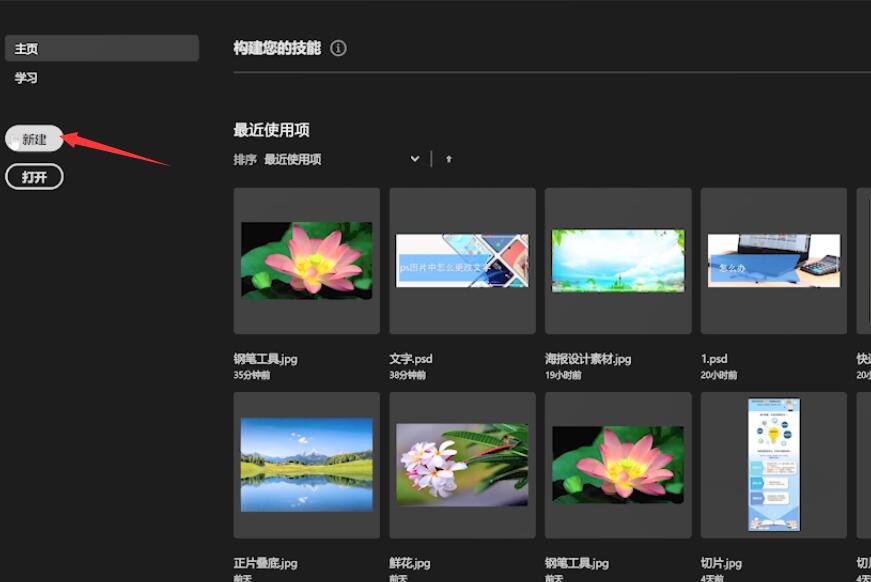
Task: Open the 切片.jpg thumbnail
Action: [x=773, y=465]
